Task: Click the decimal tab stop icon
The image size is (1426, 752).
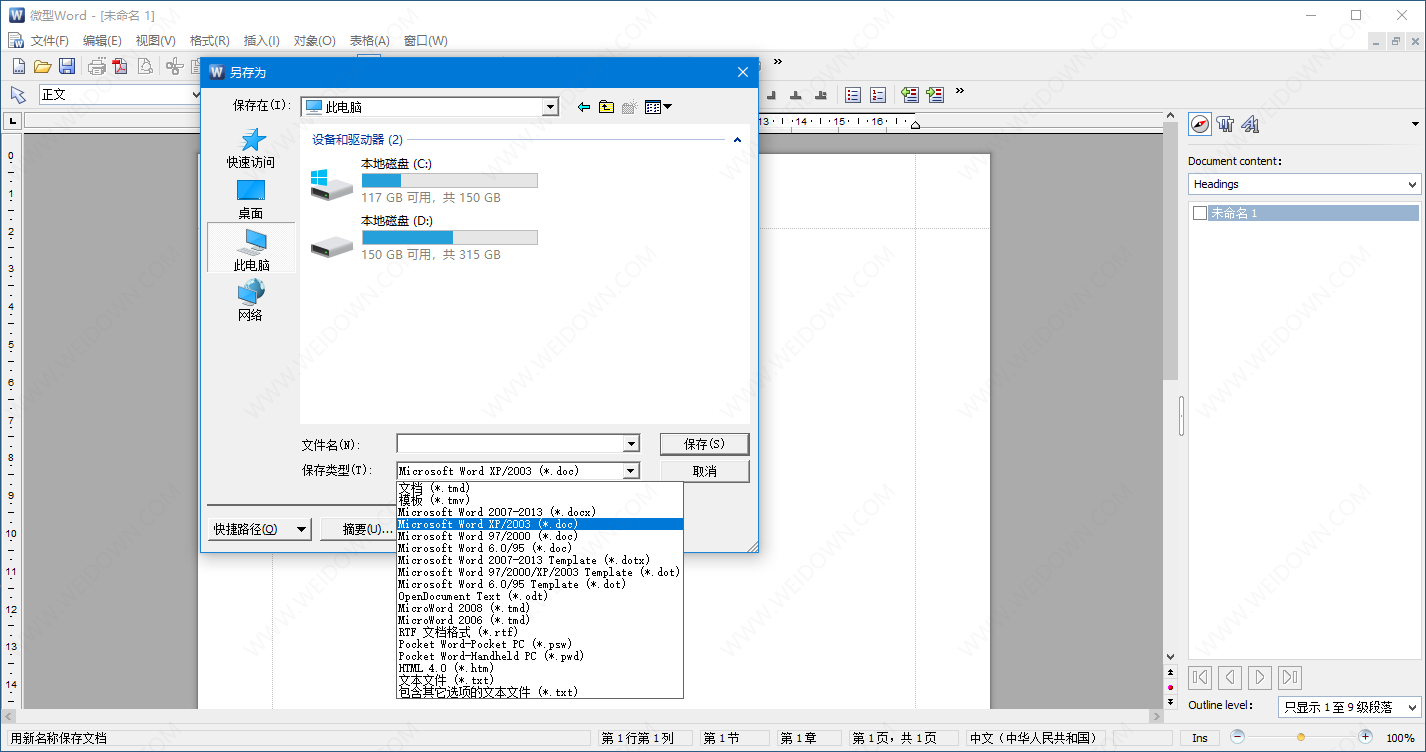Action: tap(821, 94)
